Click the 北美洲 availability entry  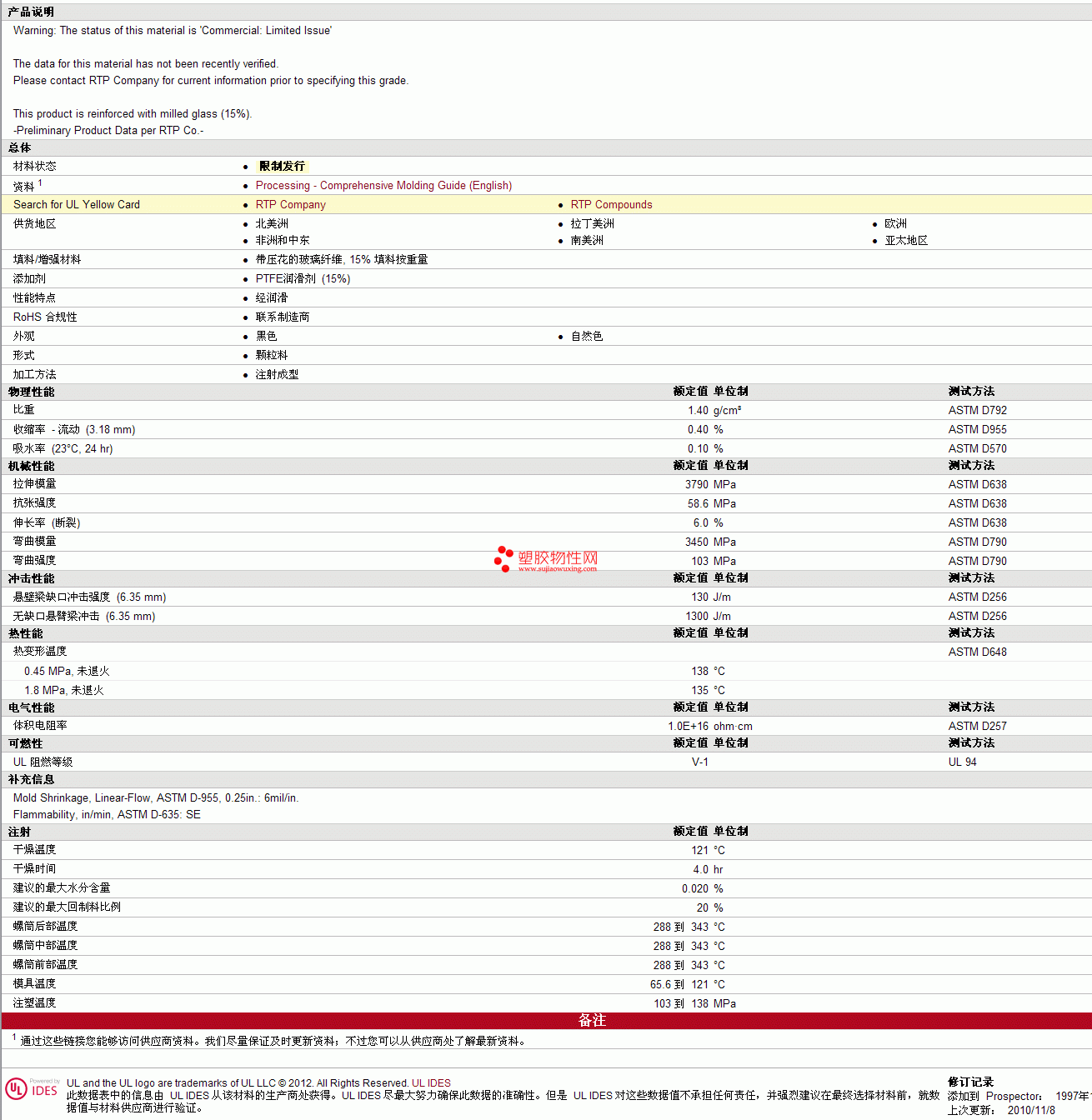coord(272,224)
